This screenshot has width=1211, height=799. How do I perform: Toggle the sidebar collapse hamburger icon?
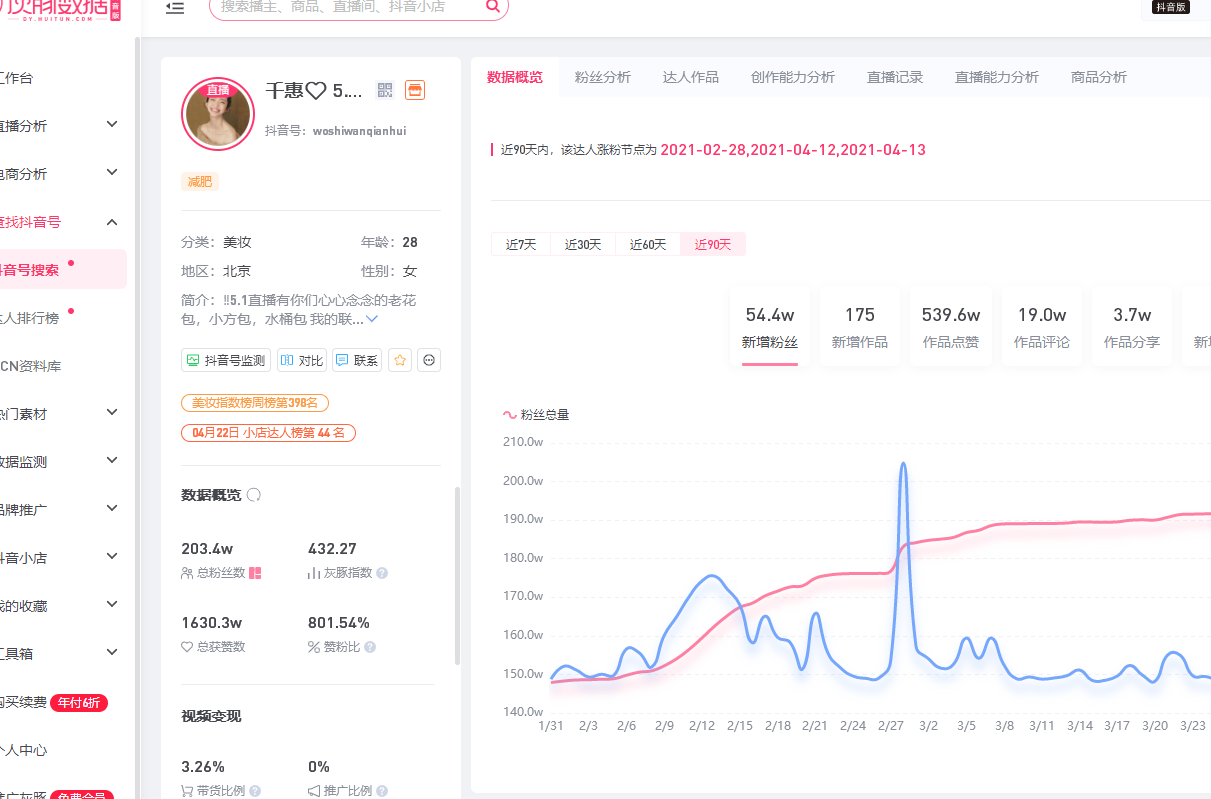(175, 7)
